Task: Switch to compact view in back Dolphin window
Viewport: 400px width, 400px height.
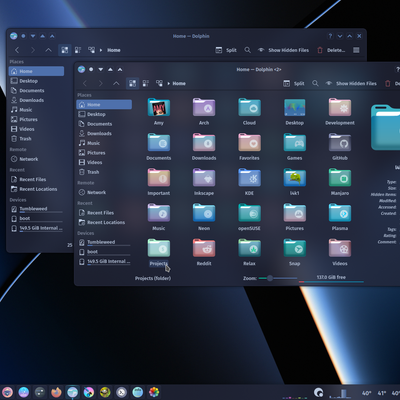Action: tap(78, 50)
